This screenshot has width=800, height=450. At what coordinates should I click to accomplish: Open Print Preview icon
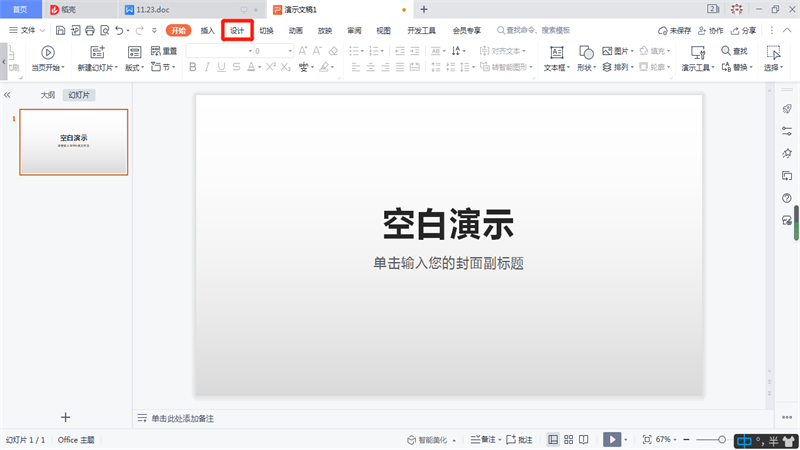(x=105, y=31)
